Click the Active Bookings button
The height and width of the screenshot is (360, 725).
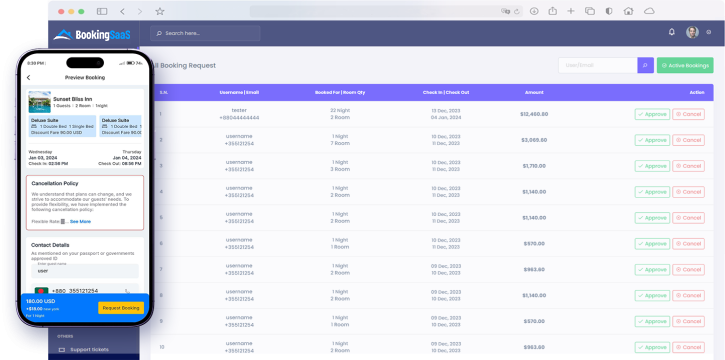point(685,65)
